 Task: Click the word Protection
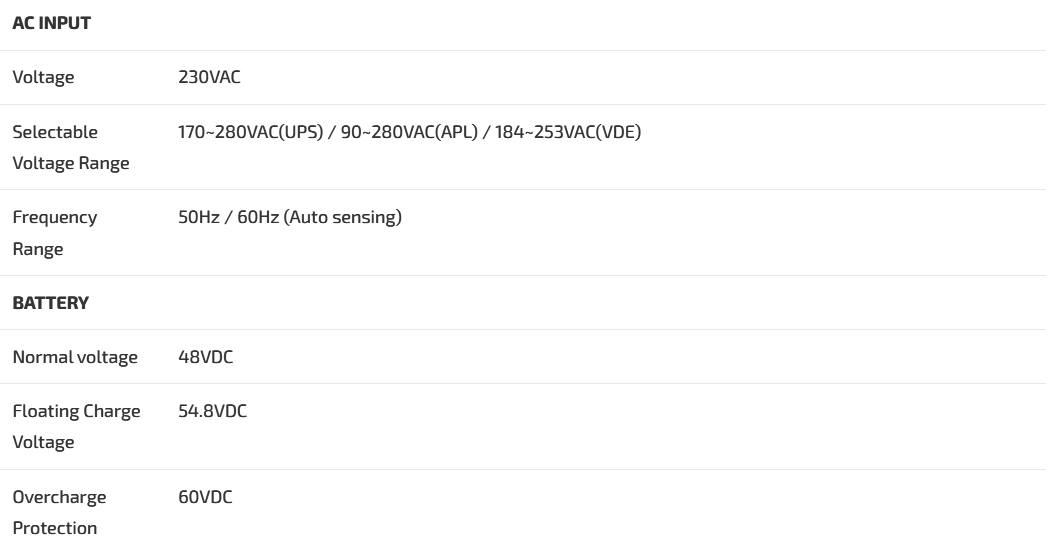(55, 528)
